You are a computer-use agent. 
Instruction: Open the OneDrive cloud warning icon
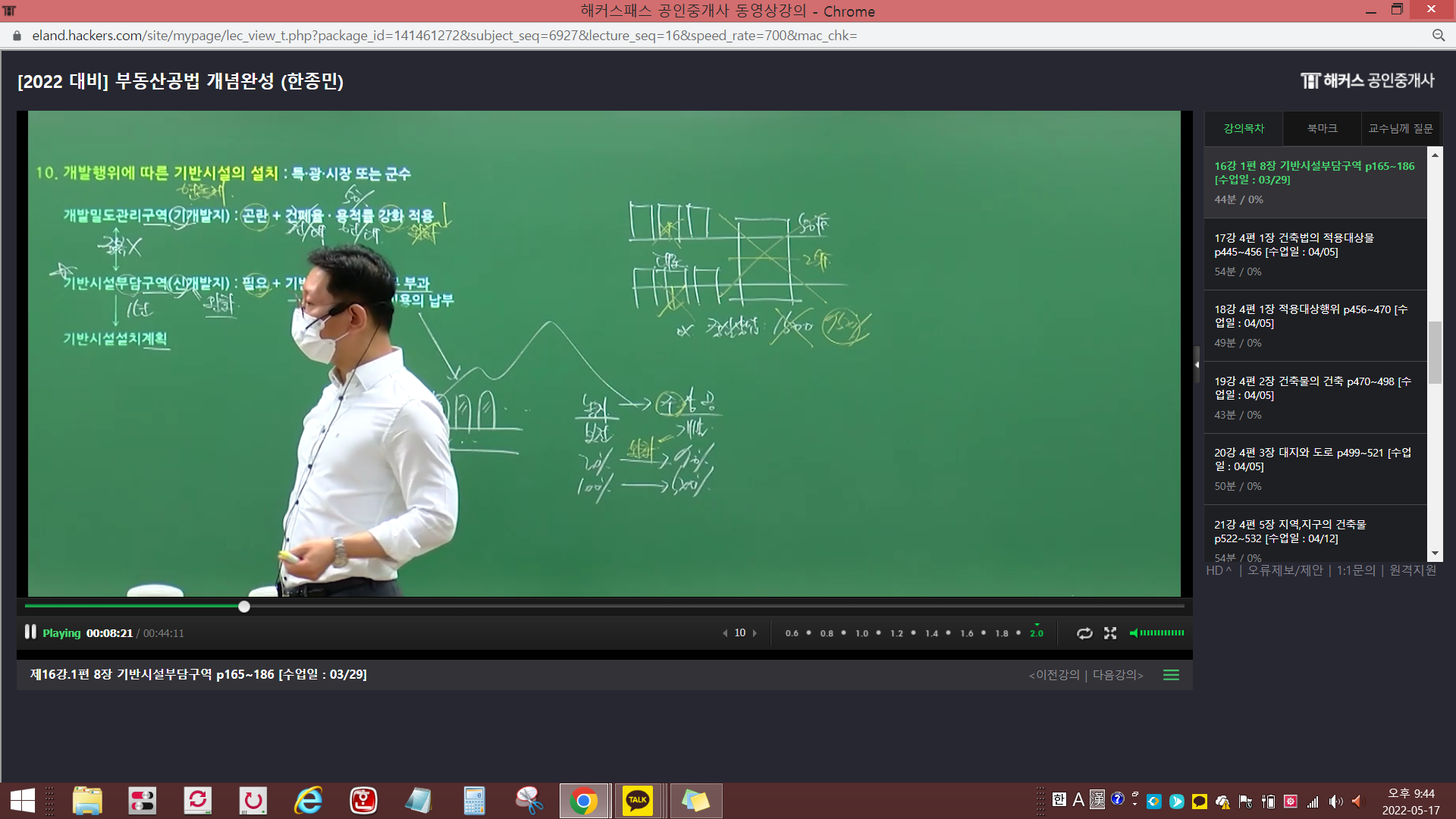[1222, 802]
